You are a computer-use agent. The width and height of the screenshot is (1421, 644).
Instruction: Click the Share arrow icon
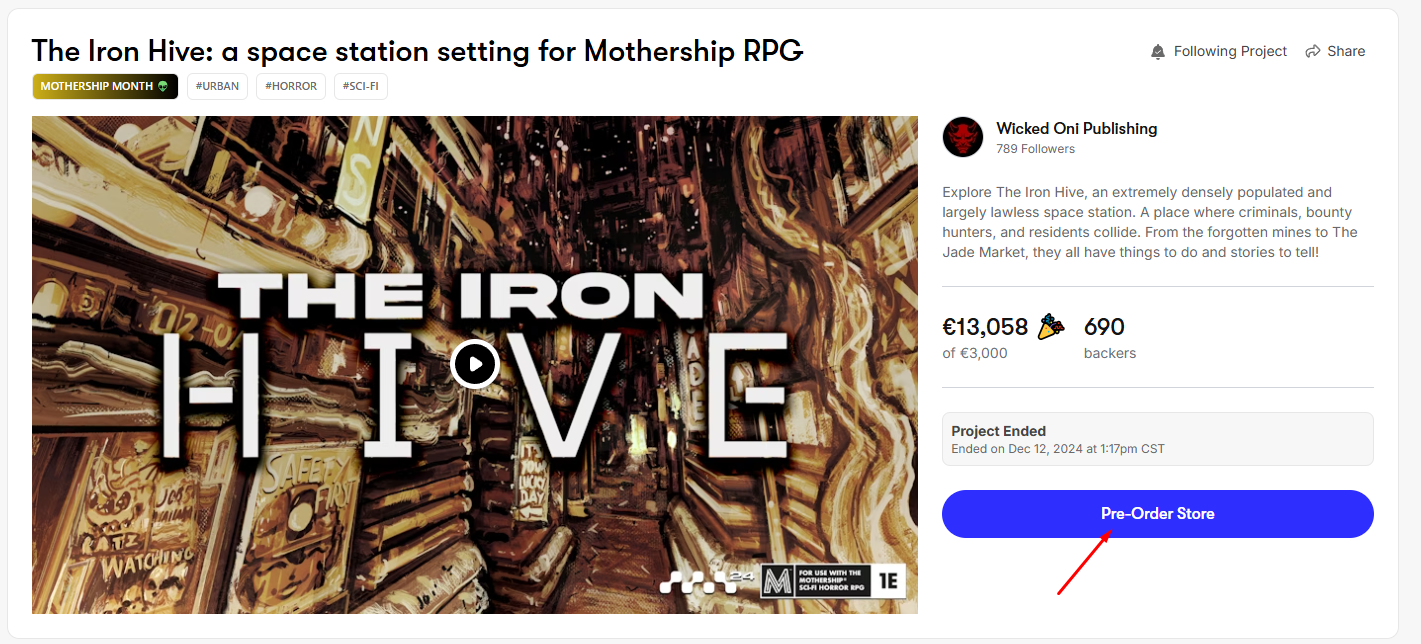click(x=1313, y=52)
